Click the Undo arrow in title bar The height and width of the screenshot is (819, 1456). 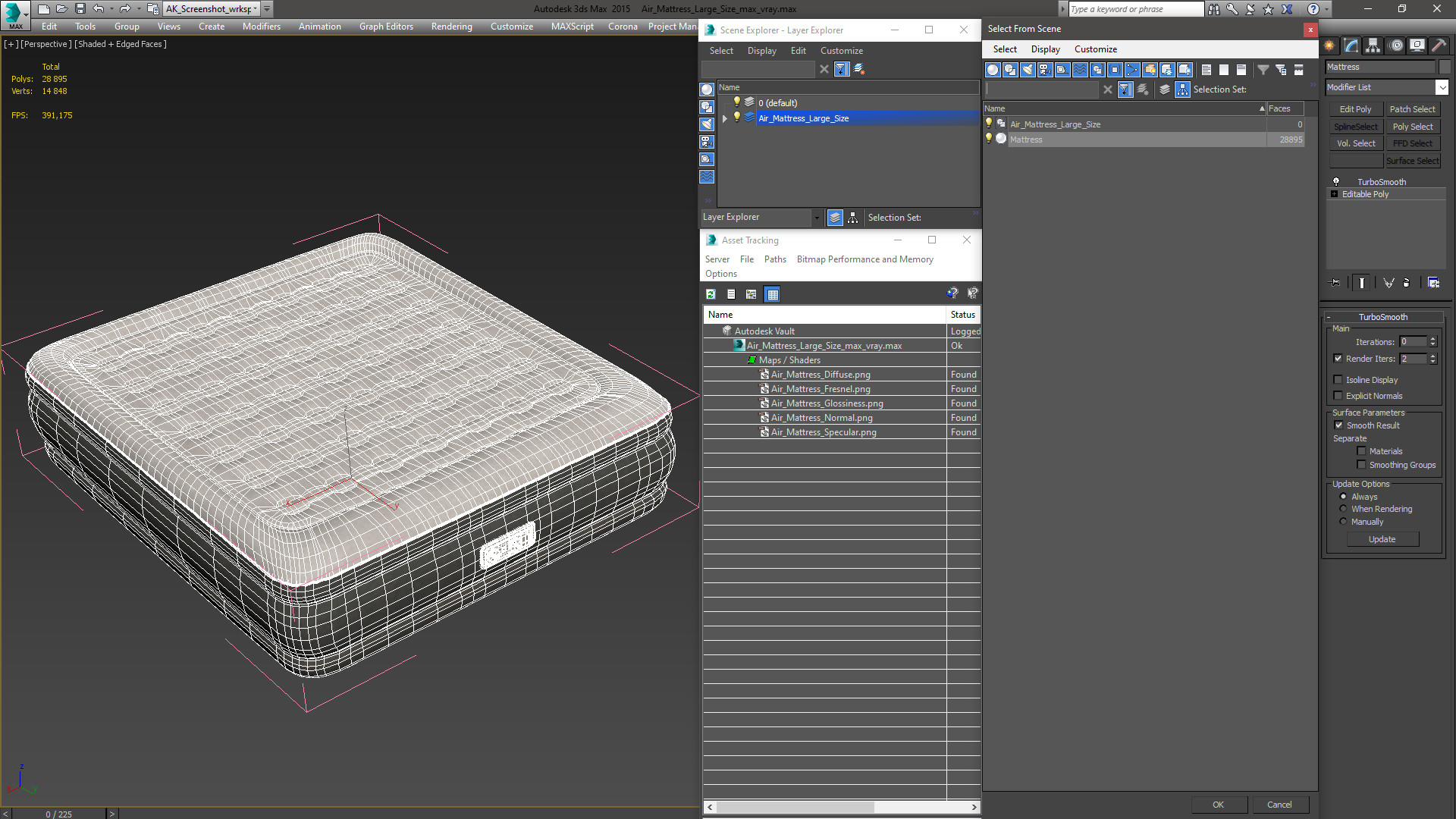click(98, 8)
